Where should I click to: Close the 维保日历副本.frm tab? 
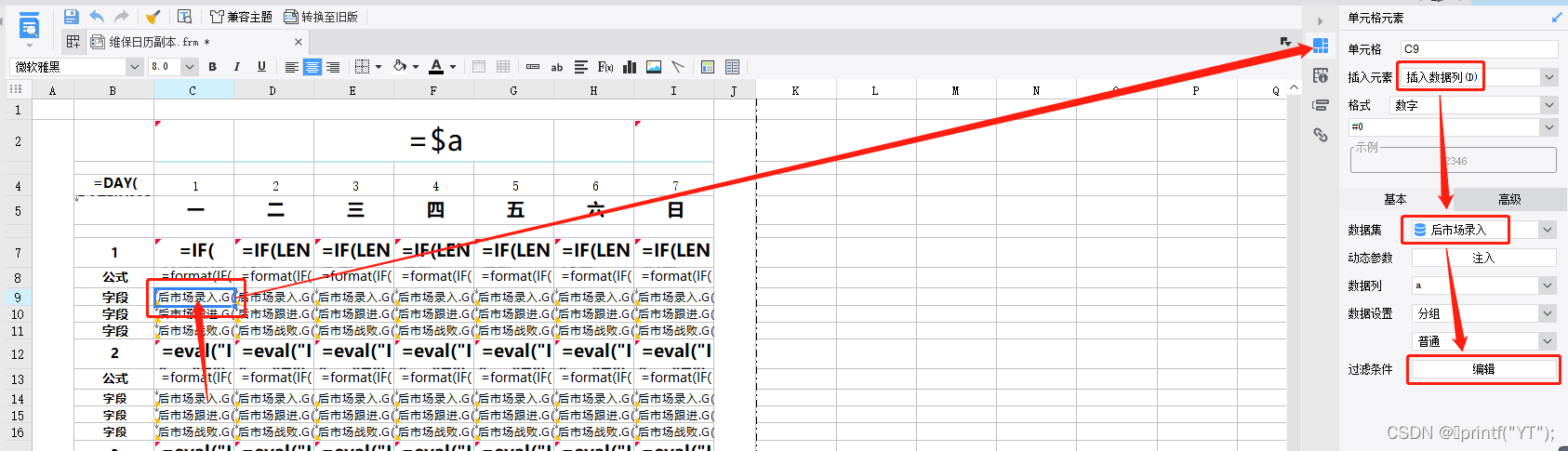(x=298, y=42)
